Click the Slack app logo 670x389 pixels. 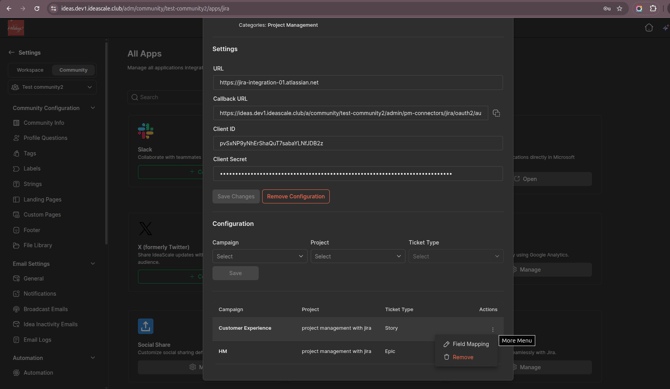[x=145, y=131]
